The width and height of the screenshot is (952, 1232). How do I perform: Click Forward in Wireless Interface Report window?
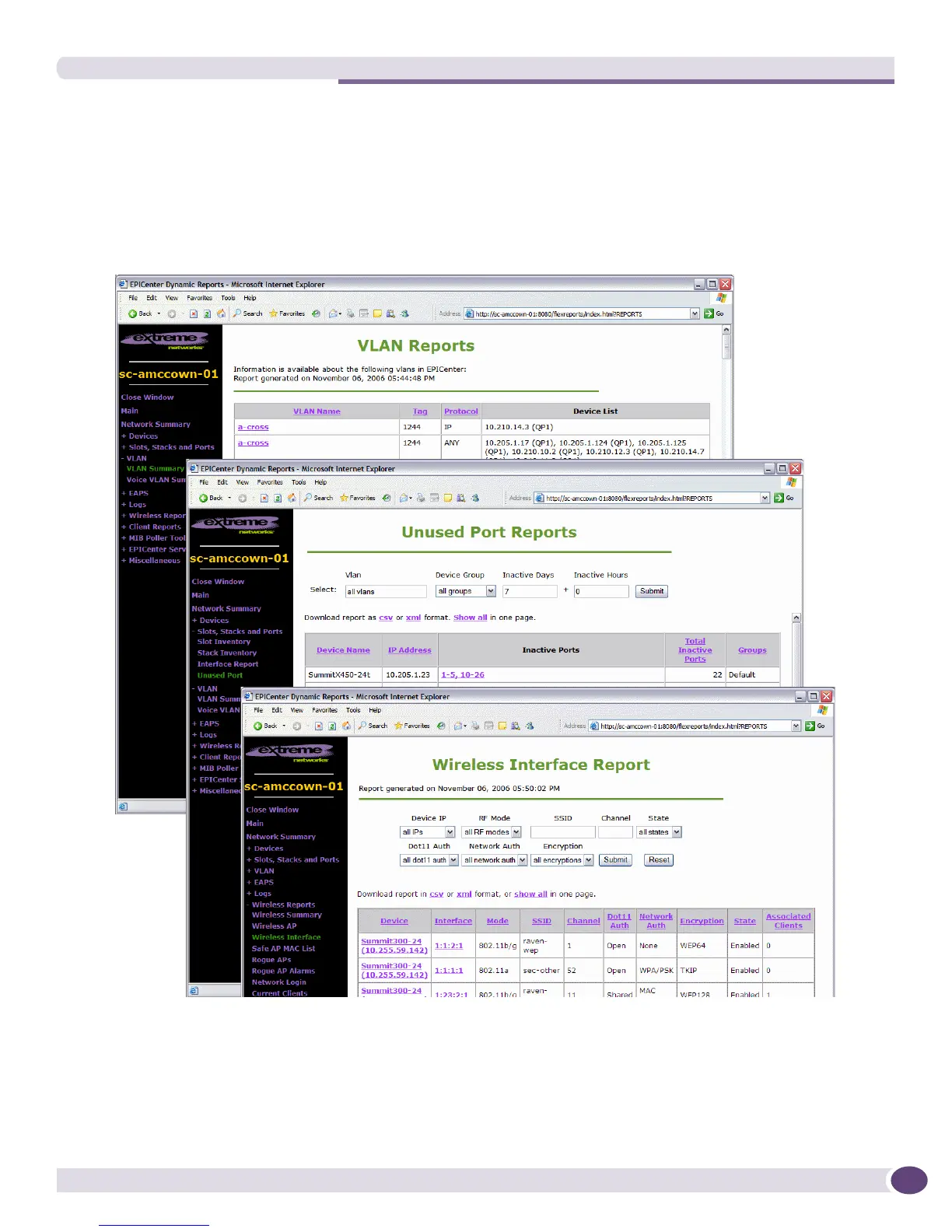296,726
